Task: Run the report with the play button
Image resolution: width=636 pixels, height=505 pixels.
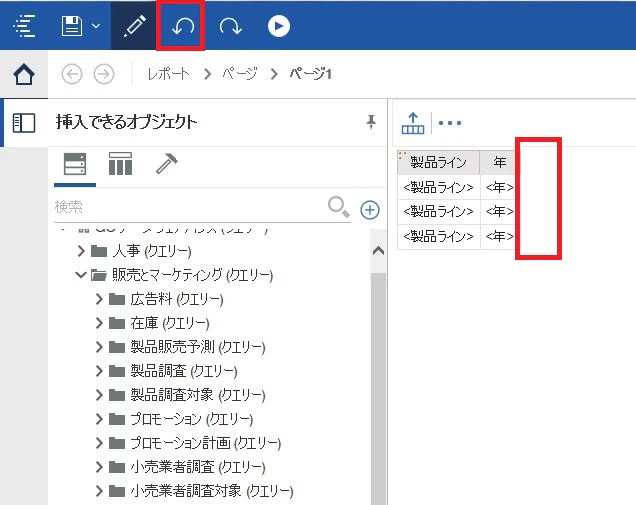Action: point(279,26)
